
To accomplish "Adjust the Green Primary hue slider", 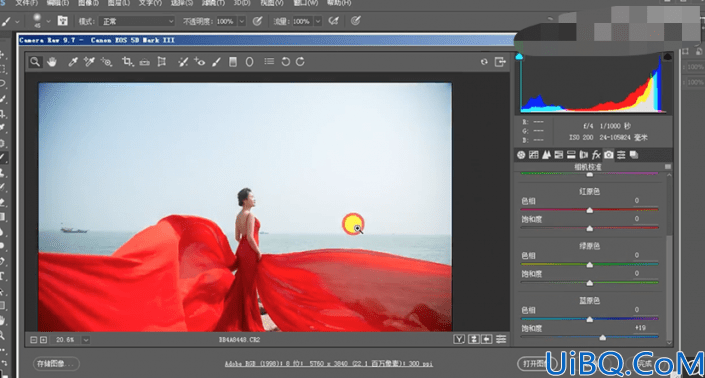I will (x=589, y=265).
